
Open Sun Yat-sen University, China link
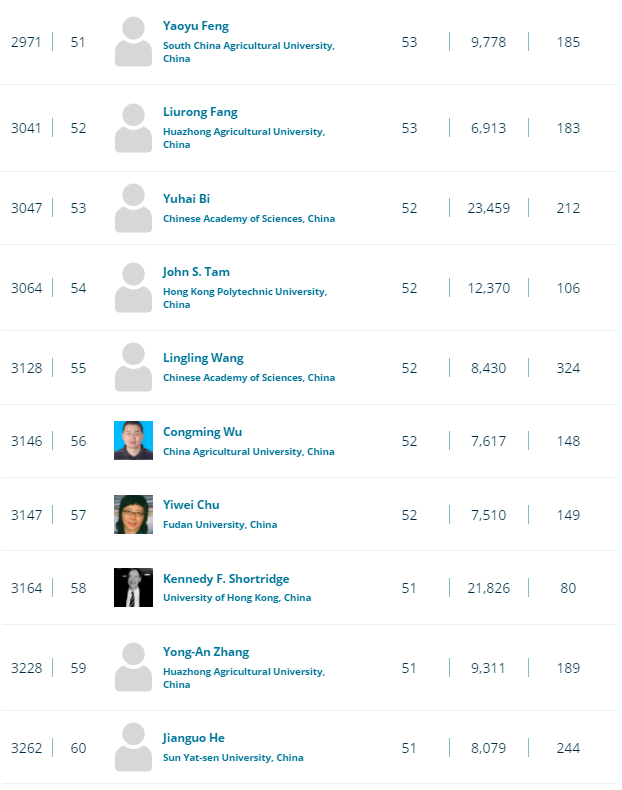[233, 758]
